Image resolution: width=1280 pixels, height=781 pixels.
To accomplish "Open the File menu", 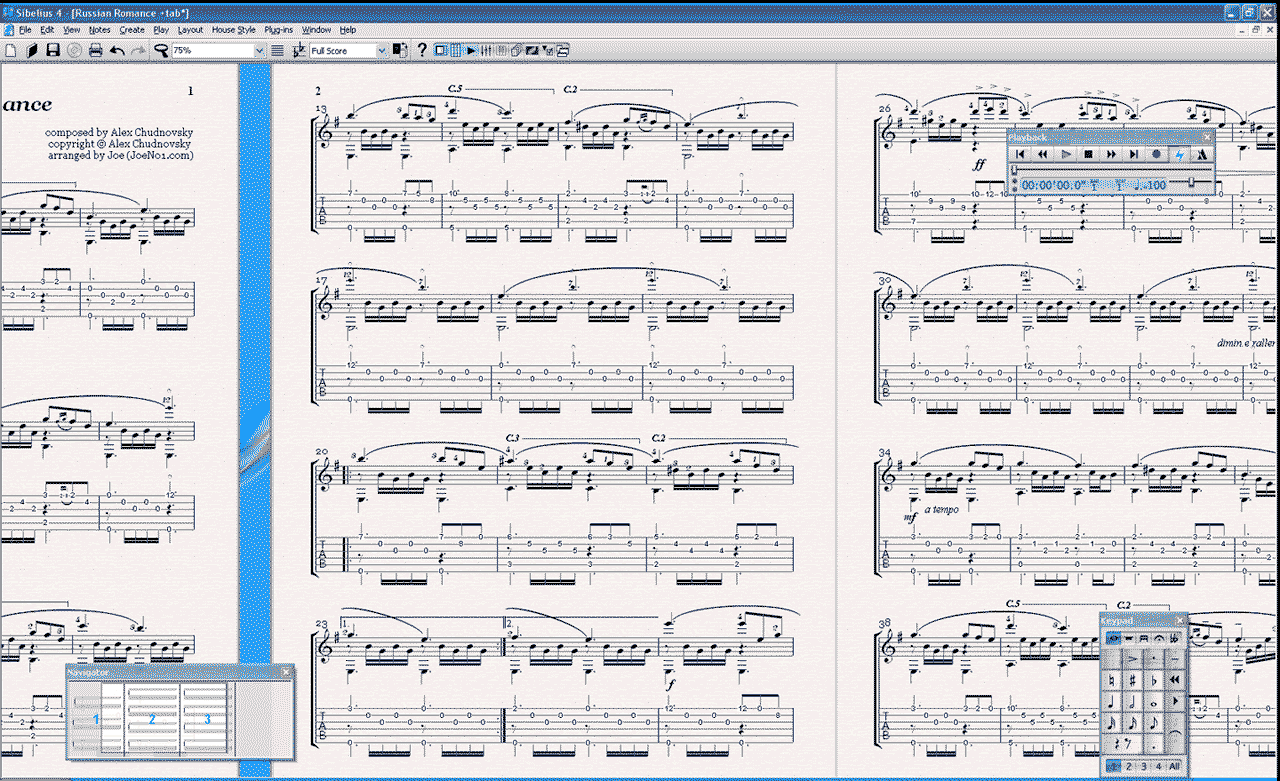I will [x=25, y=30].
